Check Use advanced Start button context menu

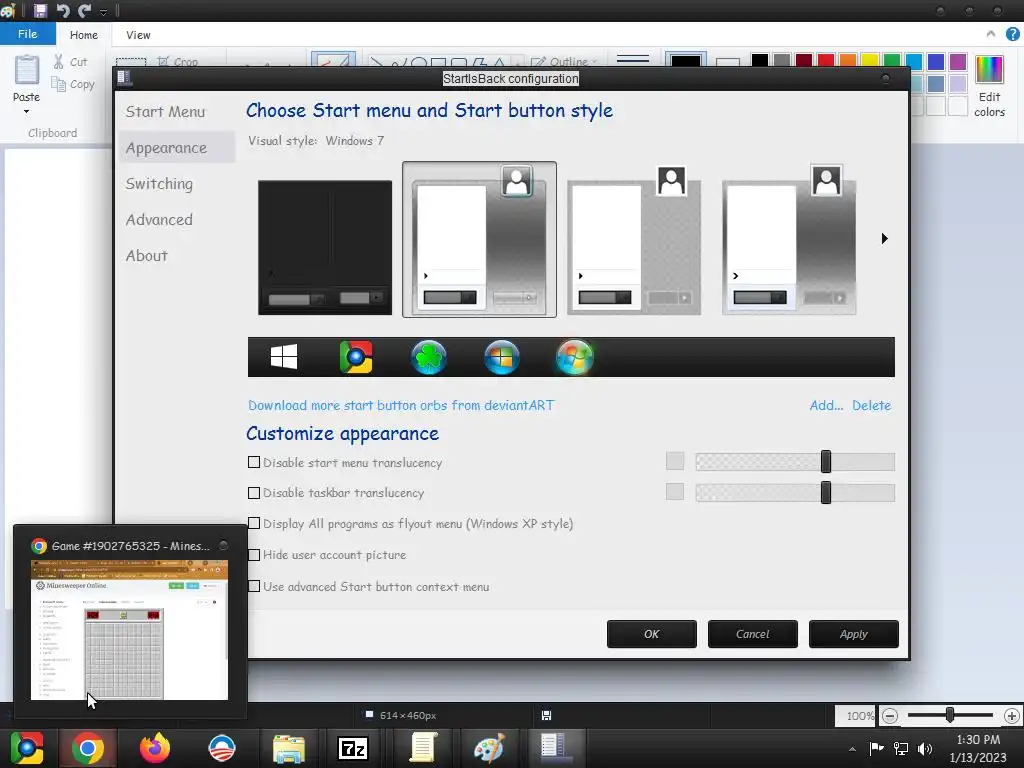point(254,586)
